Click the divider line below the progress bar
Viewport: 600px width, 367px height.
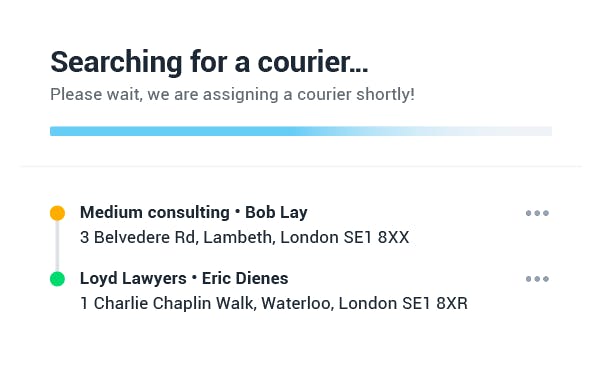(x=302, y=166)
